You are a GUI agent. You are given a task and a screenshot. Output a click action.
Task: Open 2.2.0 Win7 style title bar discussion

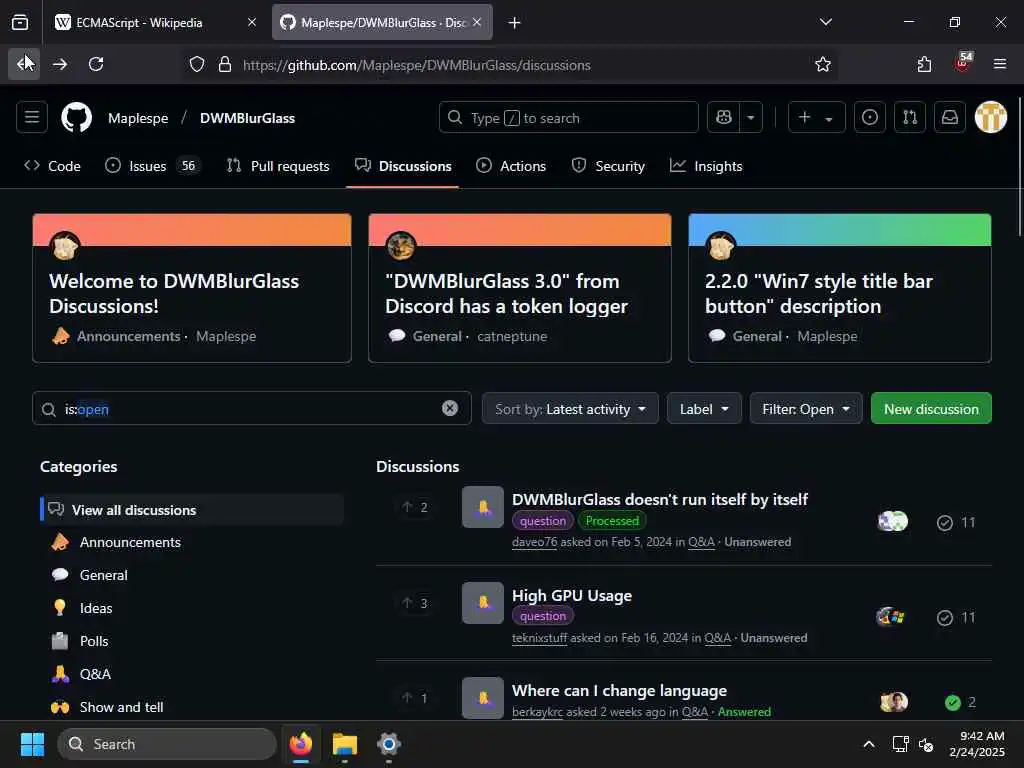(818, 293)
